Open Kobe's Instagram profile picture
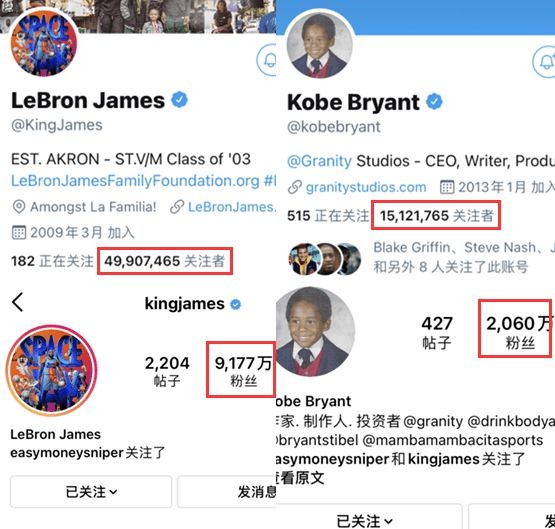 coord(315,331)
